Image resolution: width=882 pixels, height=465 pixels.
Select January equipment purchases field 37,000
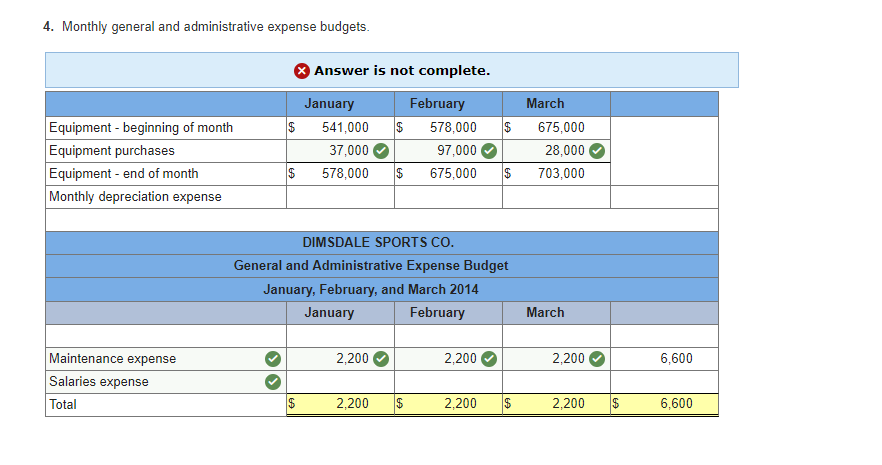340,151
